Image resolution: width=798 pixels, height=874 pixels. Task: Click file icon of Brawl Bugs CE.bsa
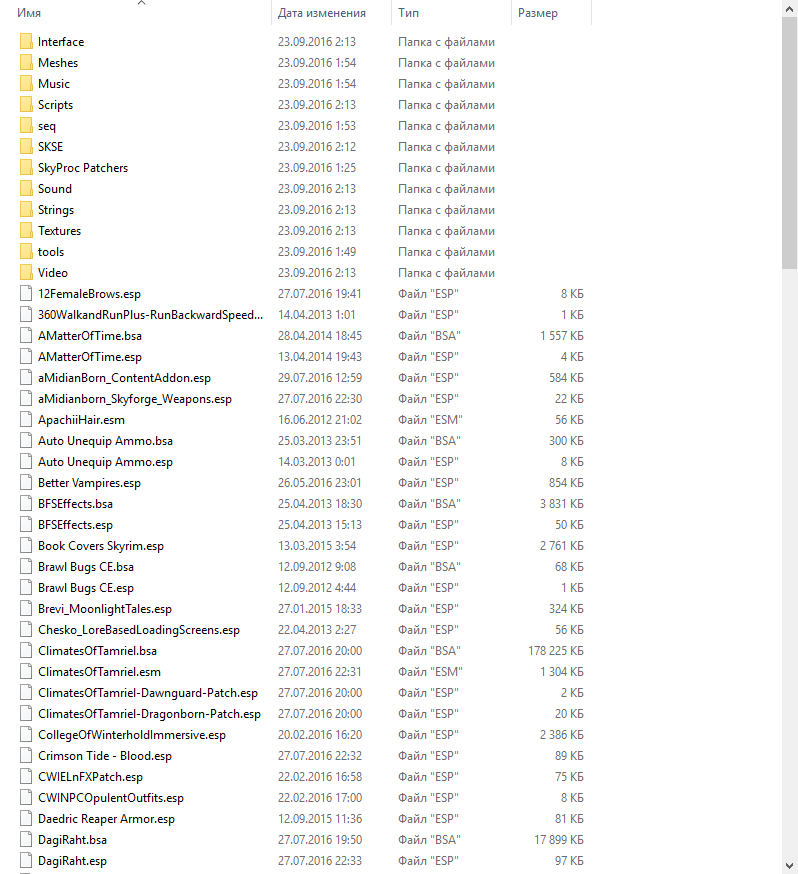coord(26,567)
